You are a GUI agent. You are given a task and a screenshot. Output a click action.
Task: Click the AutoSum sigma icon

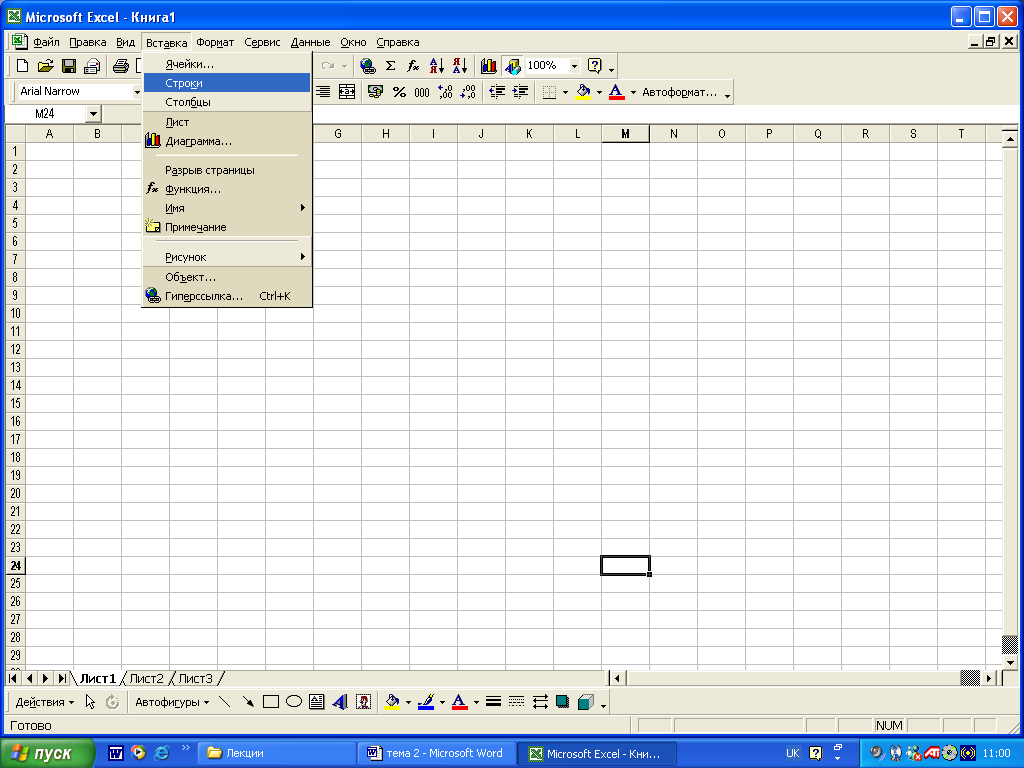391,66
